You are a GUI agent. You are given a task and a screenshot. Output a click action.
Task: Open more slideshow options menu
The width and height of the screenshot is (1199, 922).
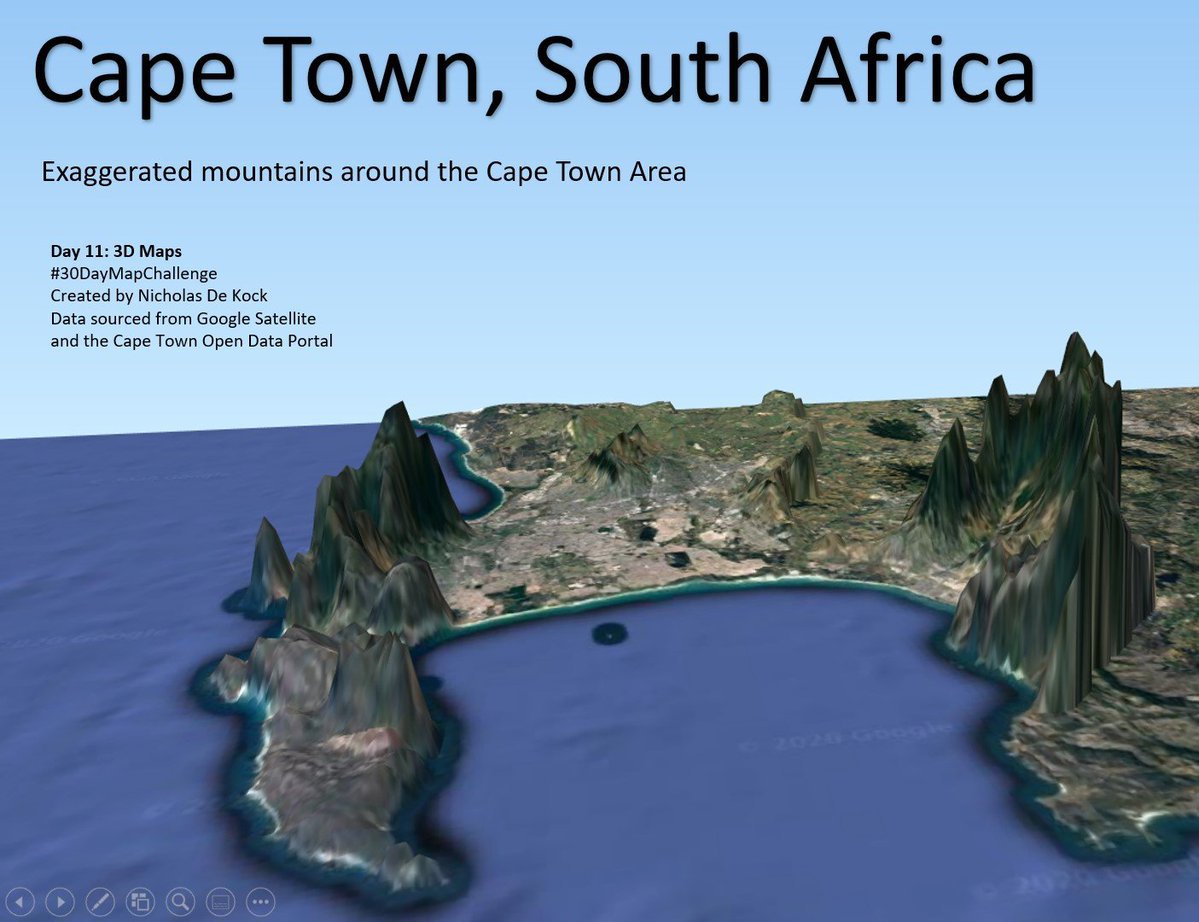point(261,901)
